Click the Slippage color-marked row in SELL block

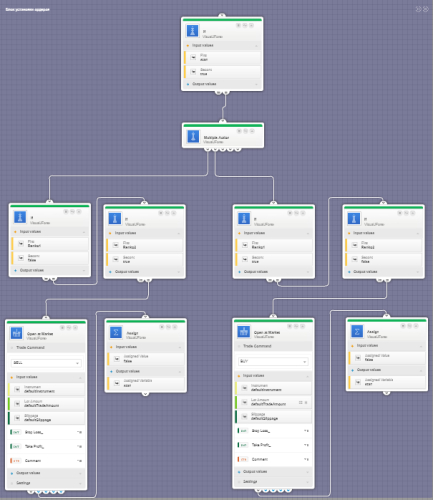pyautogui.click(x=46, y=418)
